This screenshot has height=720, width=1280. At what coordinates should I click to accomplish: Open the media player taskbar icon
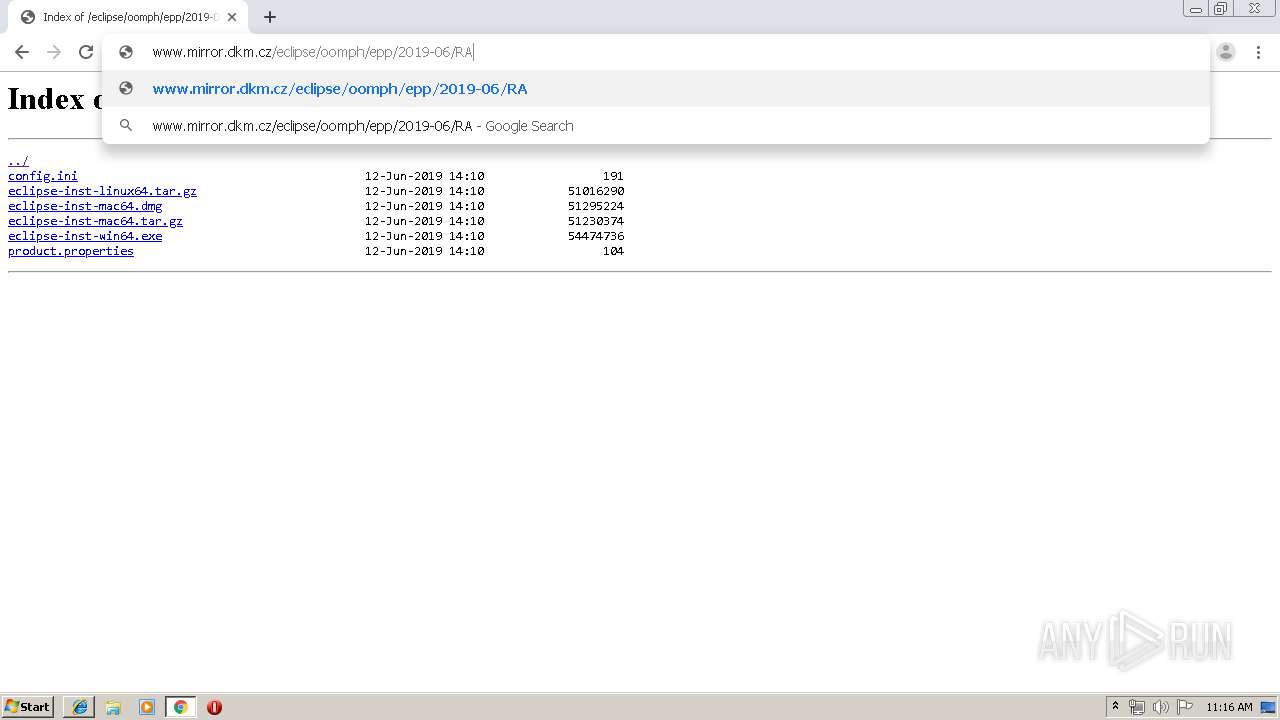tap(147, 707)
